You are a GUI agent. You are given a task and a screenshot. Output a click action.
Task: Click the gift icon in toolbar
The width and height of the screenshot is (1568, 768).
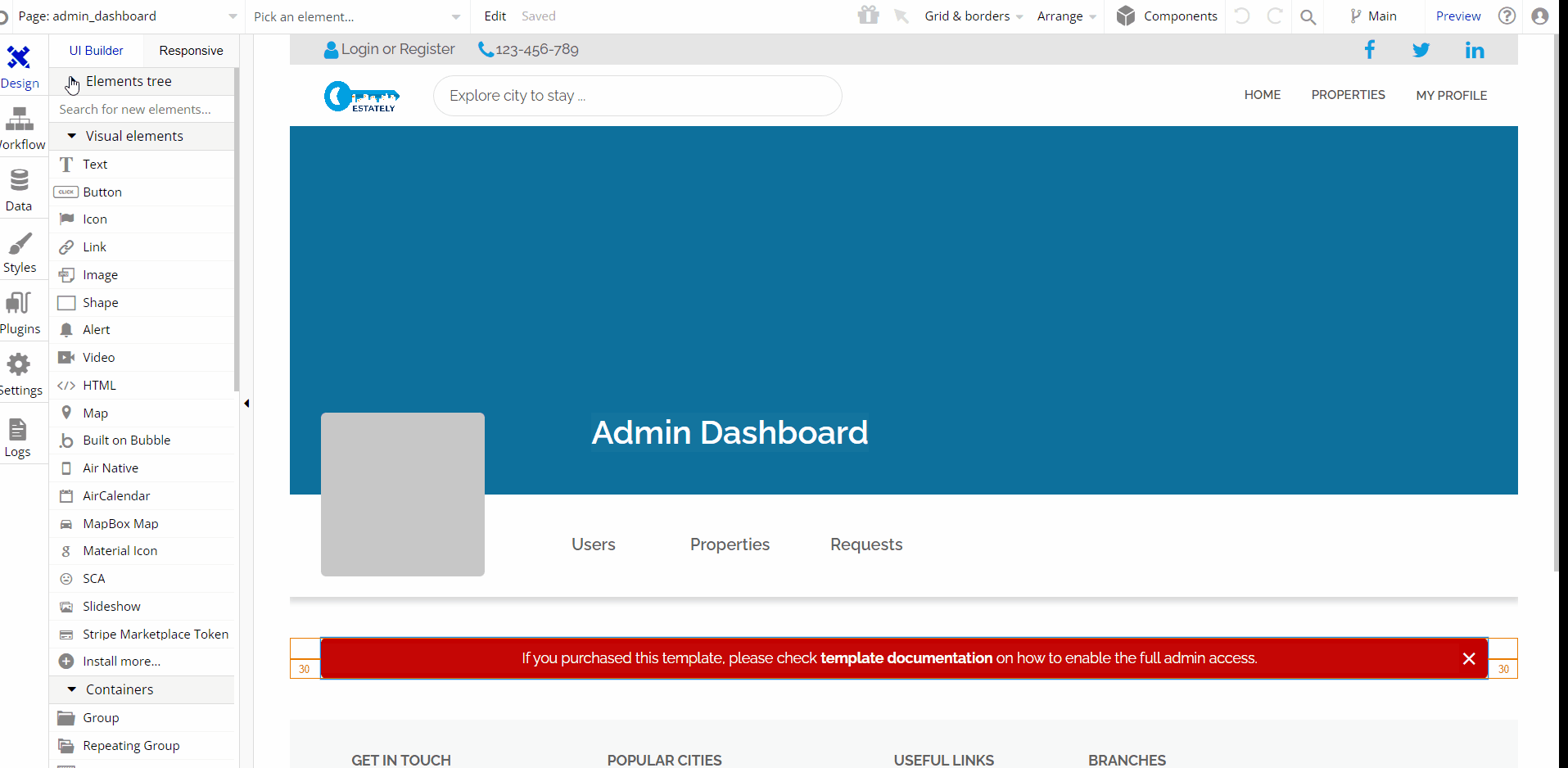[x=868, y=16]
